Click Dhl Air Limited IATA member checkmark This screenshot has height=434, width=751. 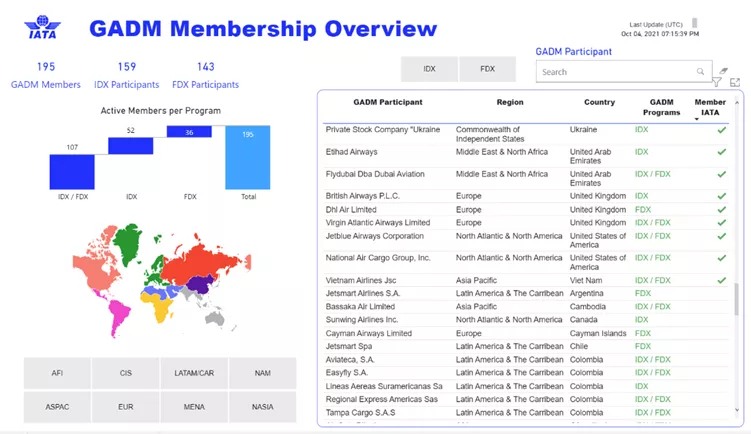tap(721, 210)
